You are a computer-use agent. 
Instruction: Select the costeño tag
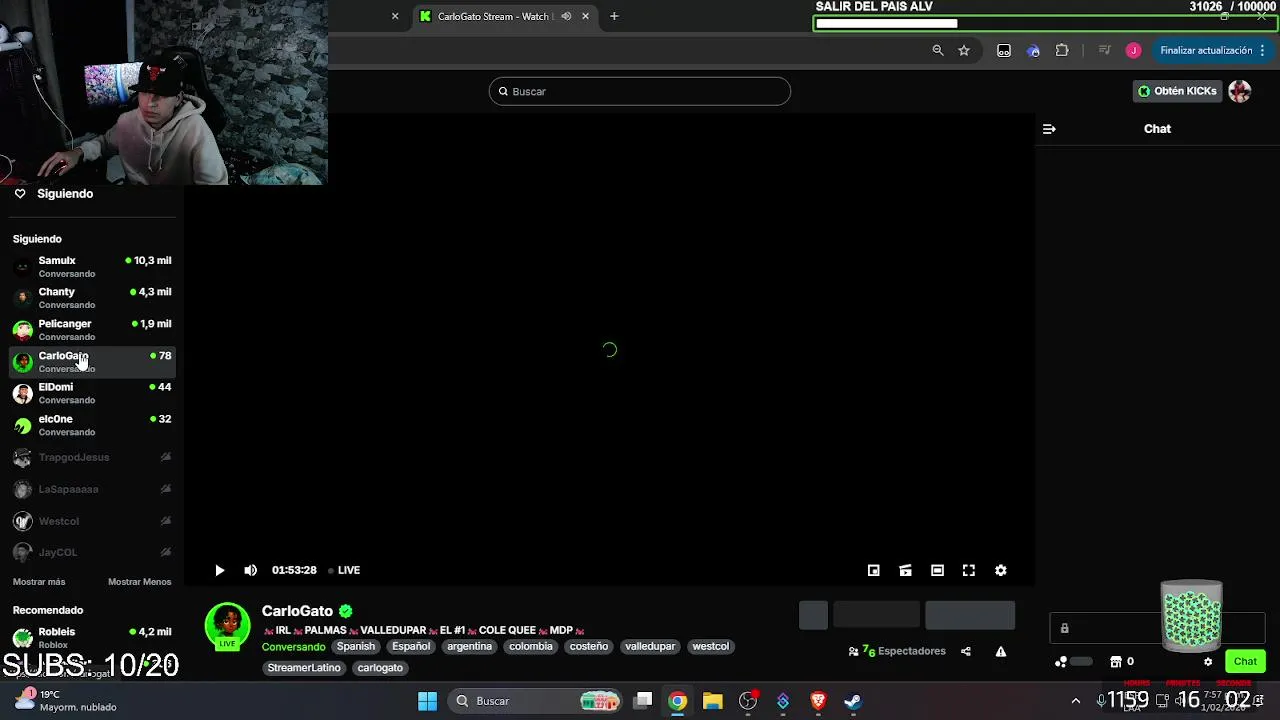(589, 647)
